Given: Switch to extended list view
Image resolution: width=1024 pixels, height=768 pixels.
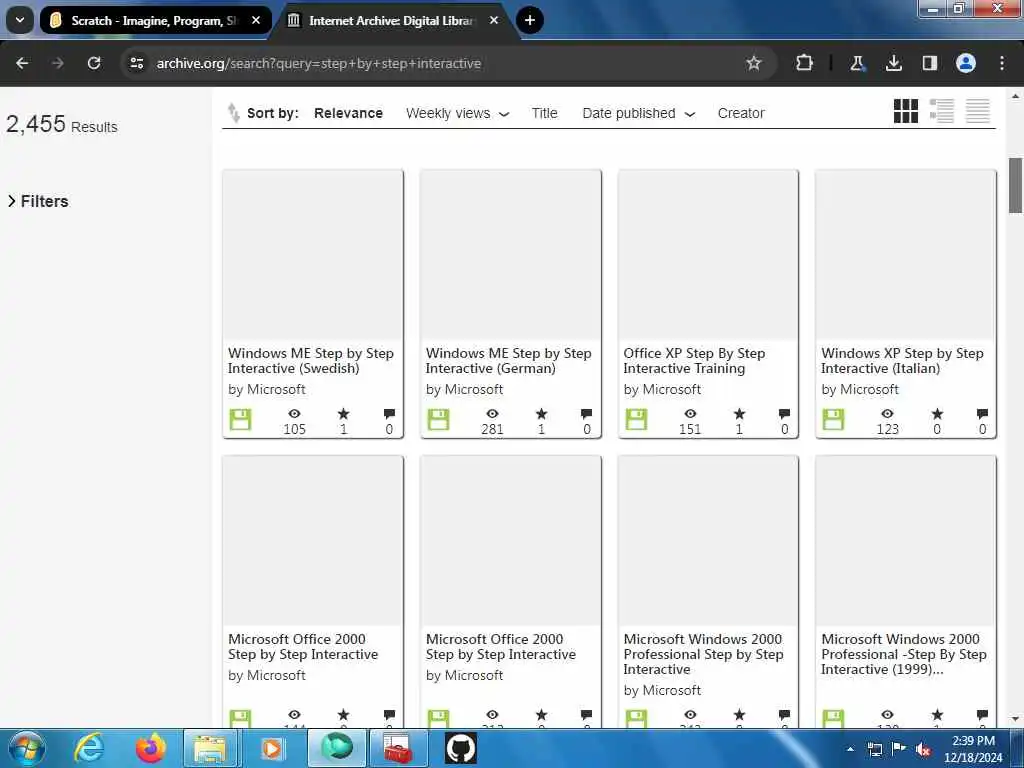Looking at the screenshot, I should [941, 111].
